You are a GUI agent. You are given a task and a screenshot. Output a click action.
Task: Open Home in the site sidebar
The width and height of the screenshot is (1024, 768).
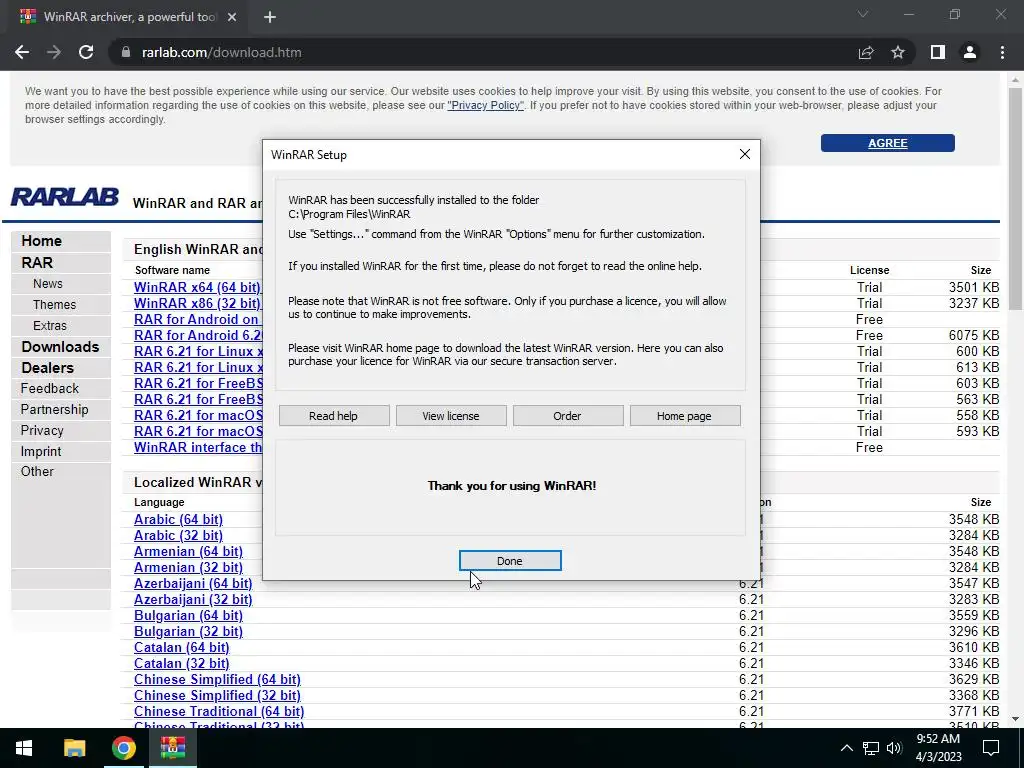41,240
